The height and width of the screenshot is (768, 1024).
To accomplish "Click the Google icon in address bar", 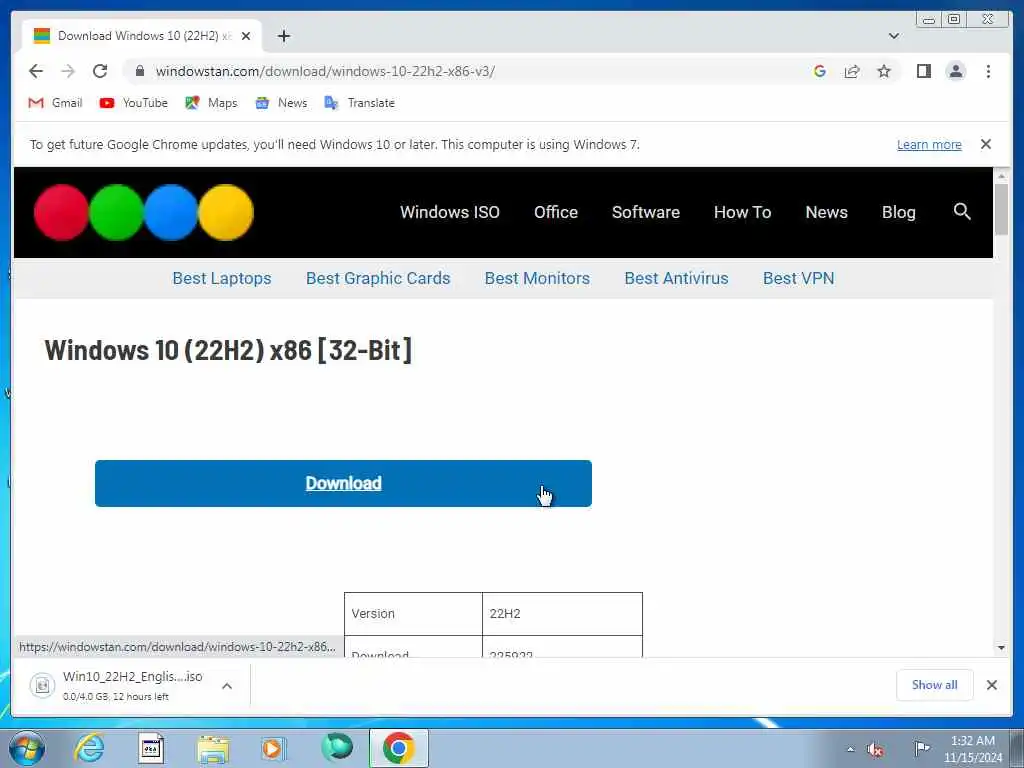I will coord(820,71).
